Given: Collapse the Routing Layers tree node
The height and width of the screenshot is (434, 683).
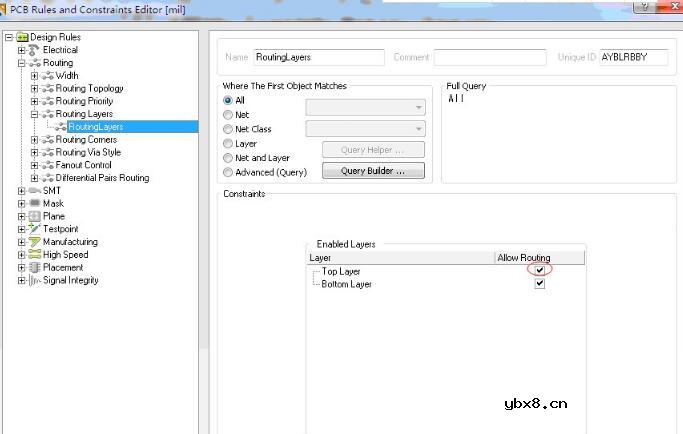Looking at the screenshot, I should 35,114.
